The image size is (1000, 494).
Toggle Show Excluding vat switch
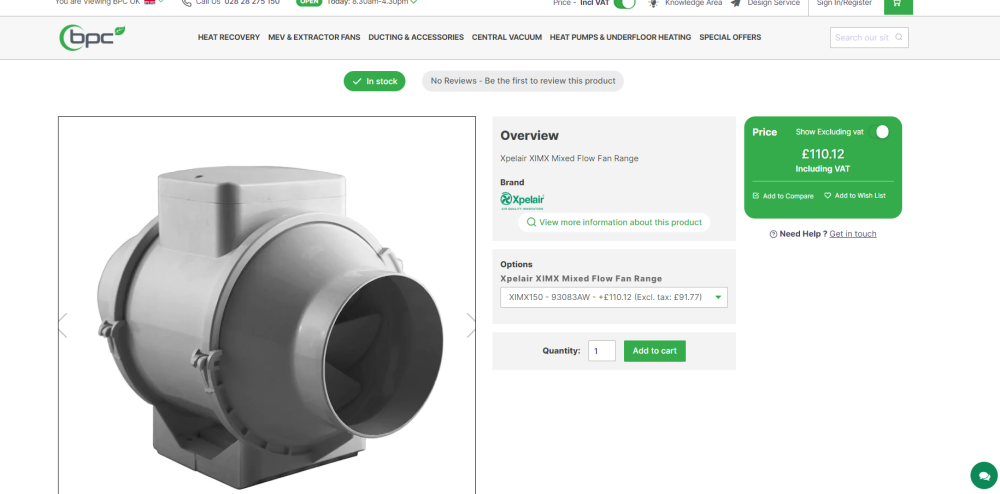tap(880, 132)
